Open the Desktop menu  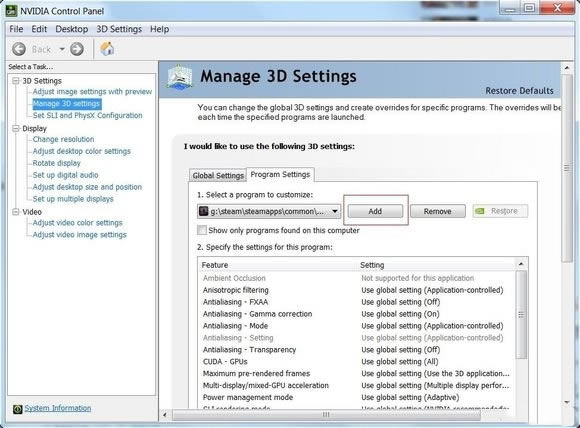tap(72, 29)
